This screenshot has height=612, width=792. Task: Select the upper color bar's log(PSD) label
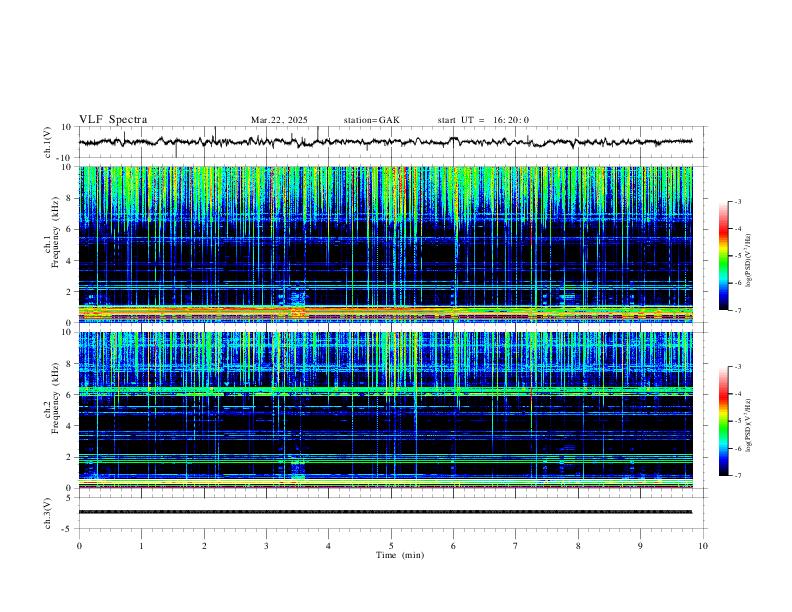(x=749, y=261)
